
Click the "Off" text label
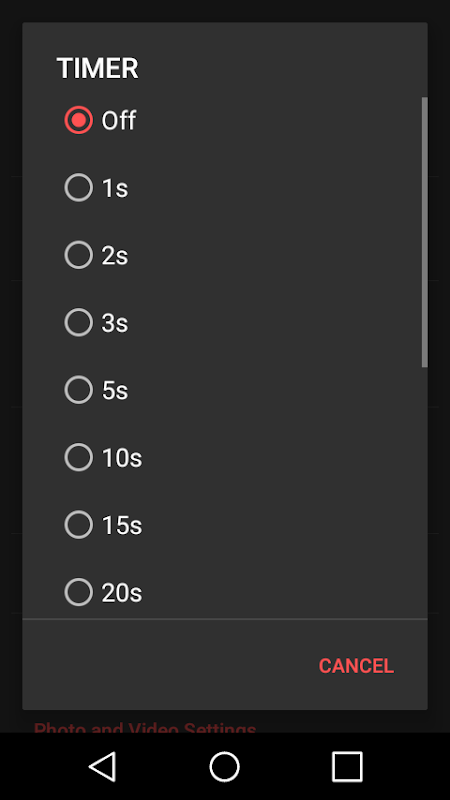pos(118,121)
